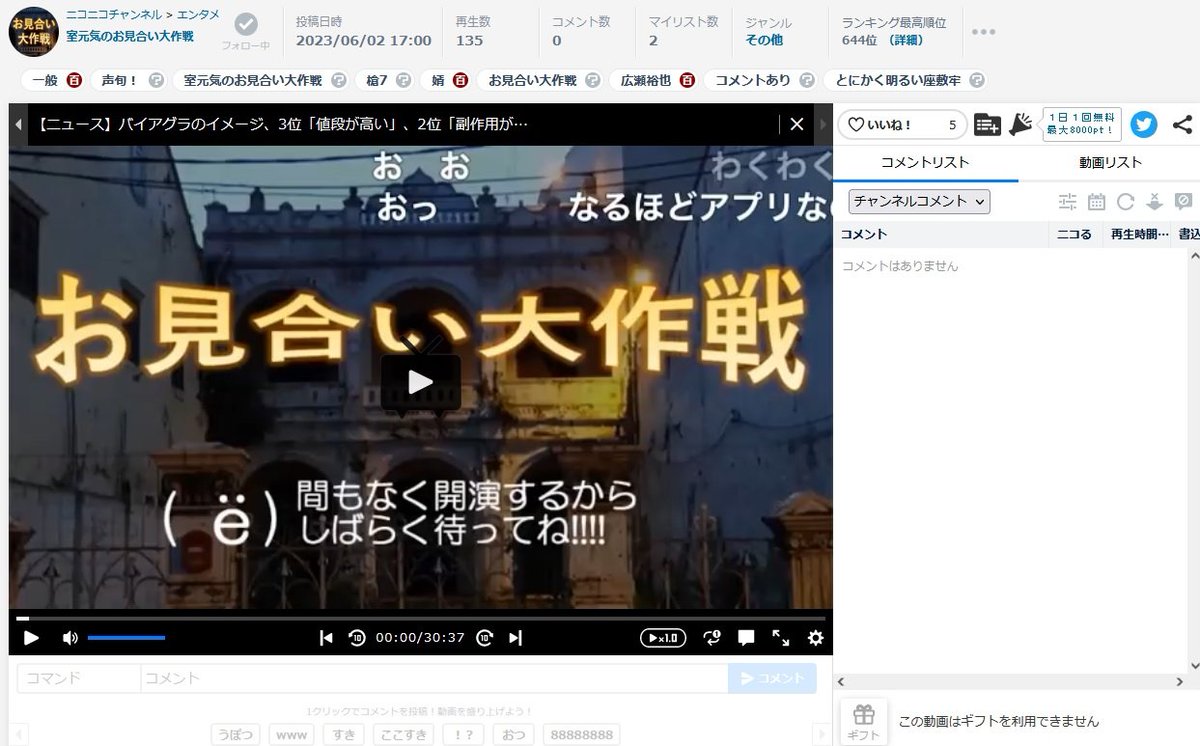Open the playback speed x1.0 selector
Image resolution: width=1200 pixels, height=746 pixels.
point(665,637)
